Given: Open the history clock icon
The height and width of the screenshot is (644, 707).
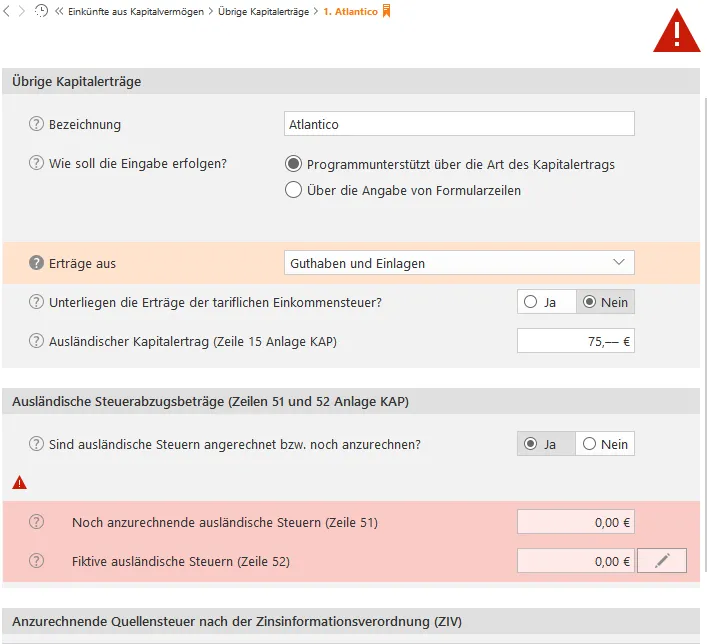Looking at the screenshot, I should pos(41,11).
